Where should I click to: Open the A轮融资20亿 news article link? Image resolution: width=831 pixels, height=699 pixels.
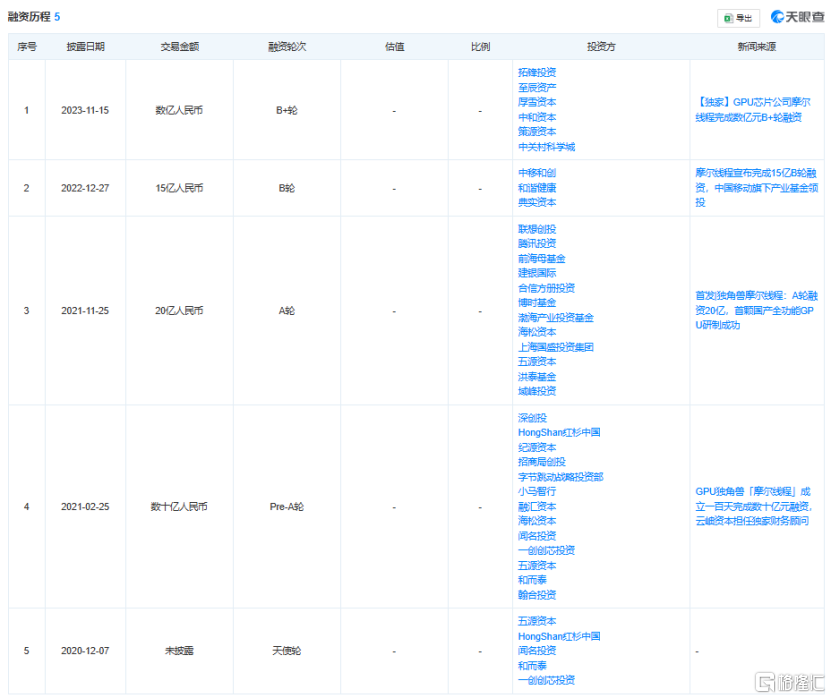tap(757, 310)
